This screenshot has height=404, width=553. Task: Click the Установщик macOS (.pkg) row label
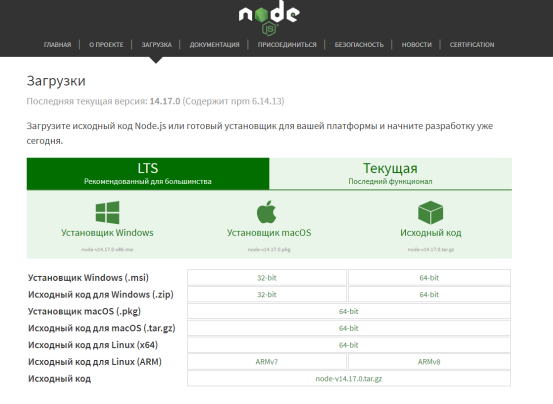click(x=84, y=311)
